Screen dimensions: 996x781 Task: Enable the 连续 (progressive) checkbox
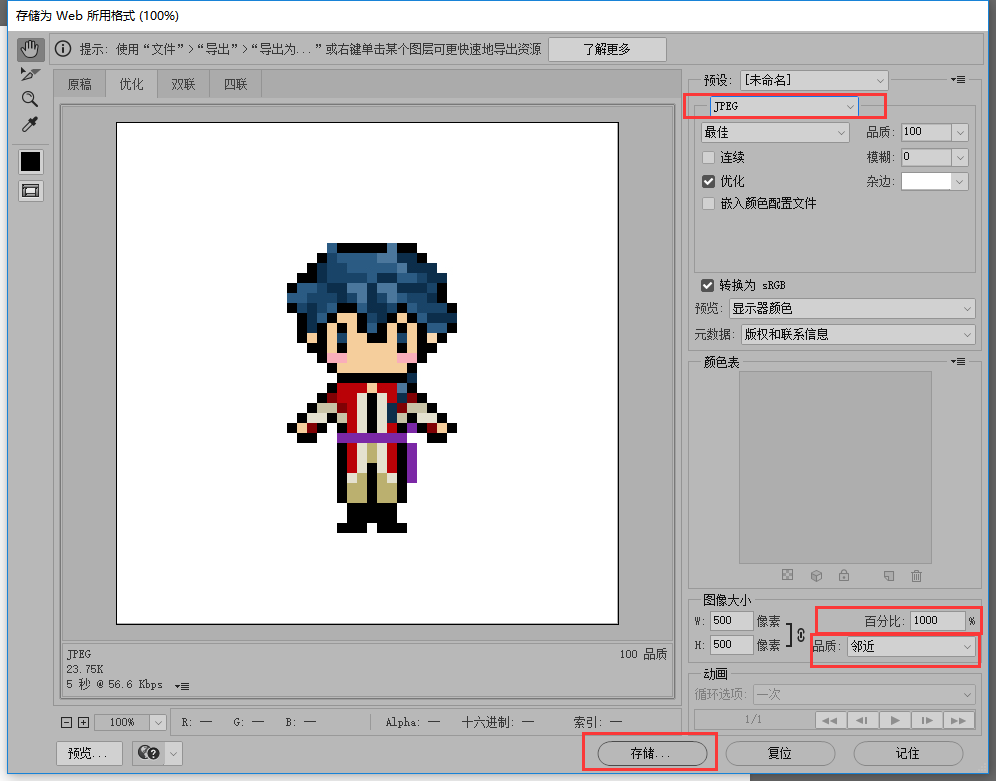click(x=708, y=157)
